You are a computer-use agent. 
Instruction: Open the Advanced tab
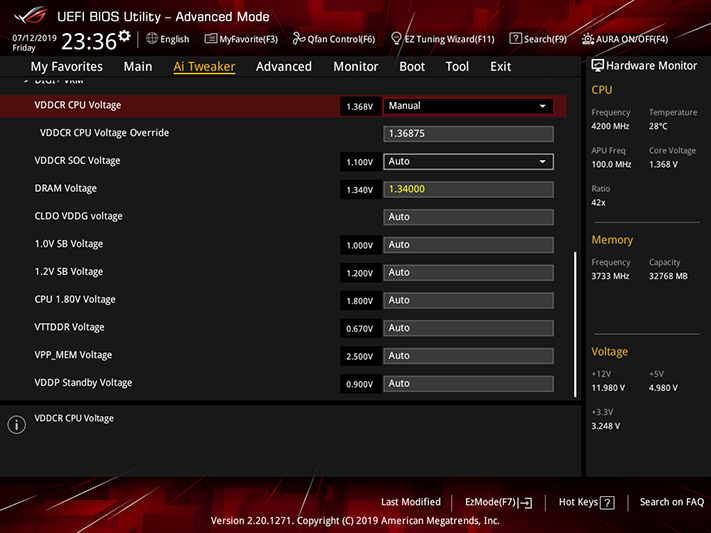click(284, 67)
